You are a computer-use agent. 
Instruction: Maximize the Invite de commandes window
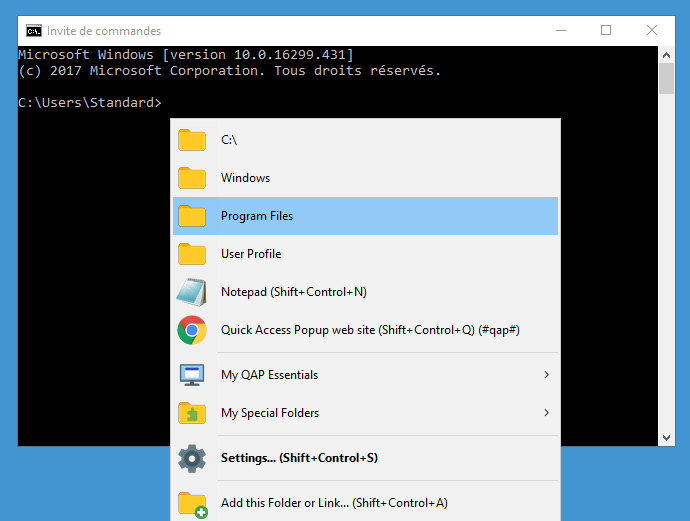606,30
